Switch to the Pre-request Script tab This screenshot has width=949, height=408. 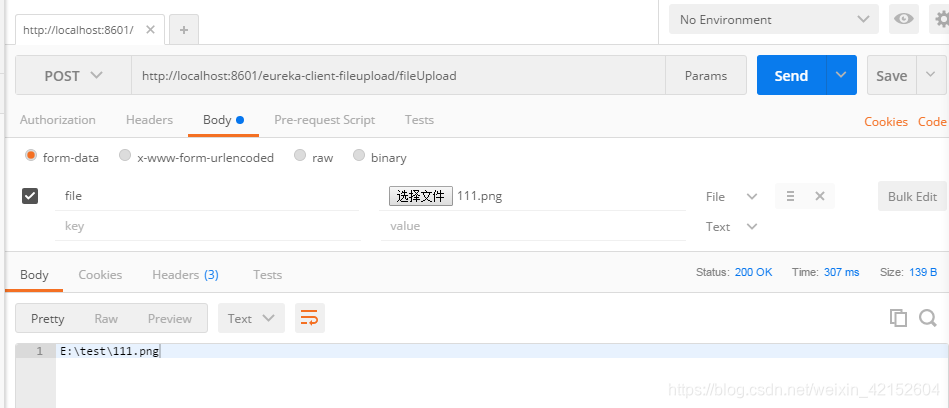coord(324,120)
